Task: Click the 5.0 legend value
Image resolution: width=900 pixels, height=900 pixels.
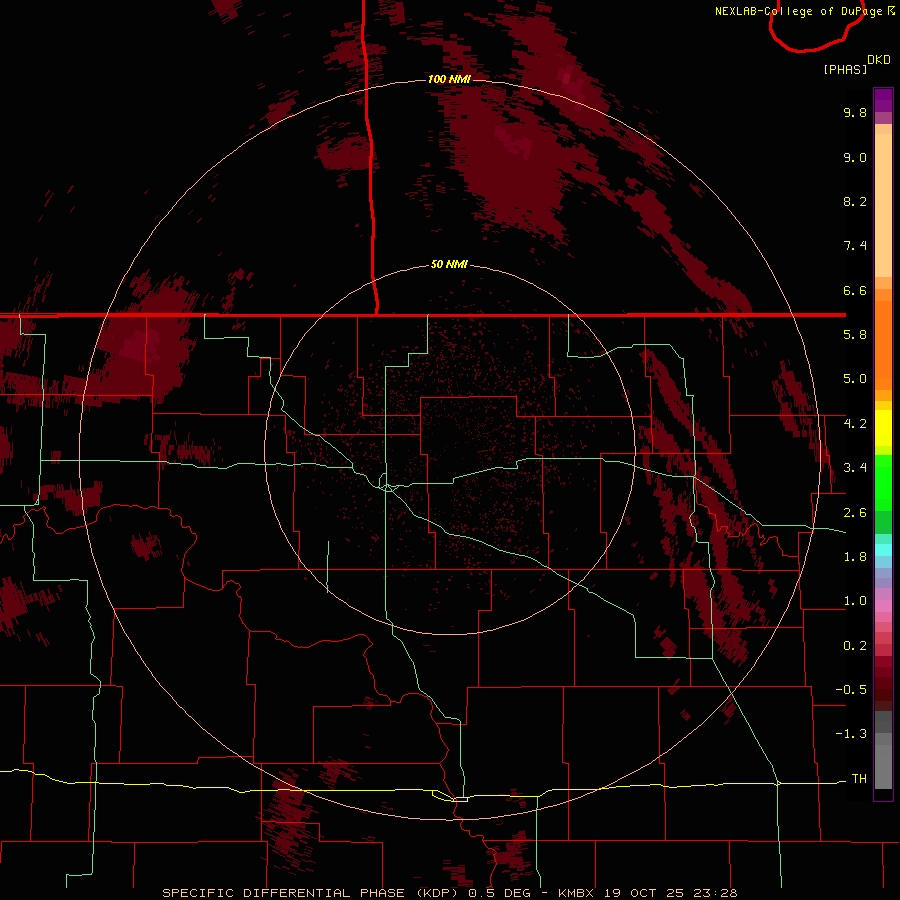Action: [x=855, y=379]
